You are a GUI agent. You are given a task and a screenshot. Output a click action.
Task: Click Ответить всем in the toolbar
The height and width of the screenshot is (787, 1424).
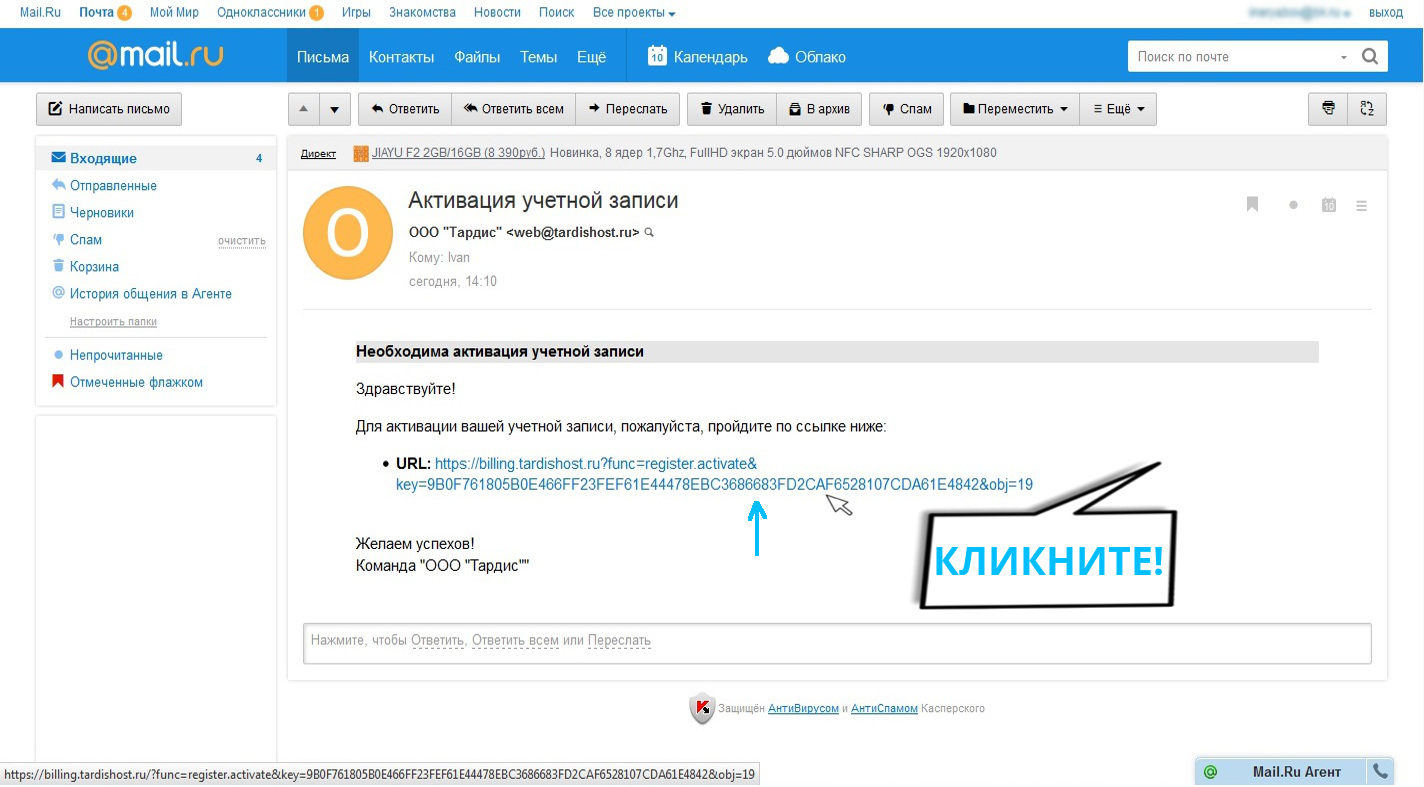(514, 109)
